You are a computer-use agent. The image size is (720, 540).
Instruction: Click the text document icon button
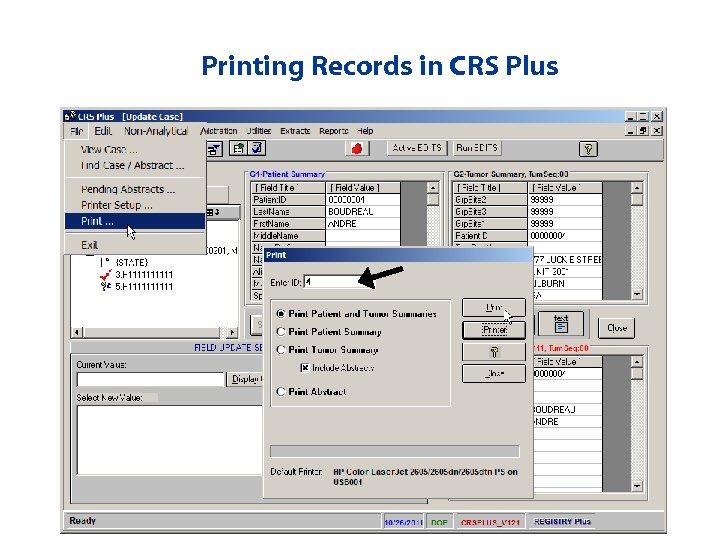tap(561, 323)
